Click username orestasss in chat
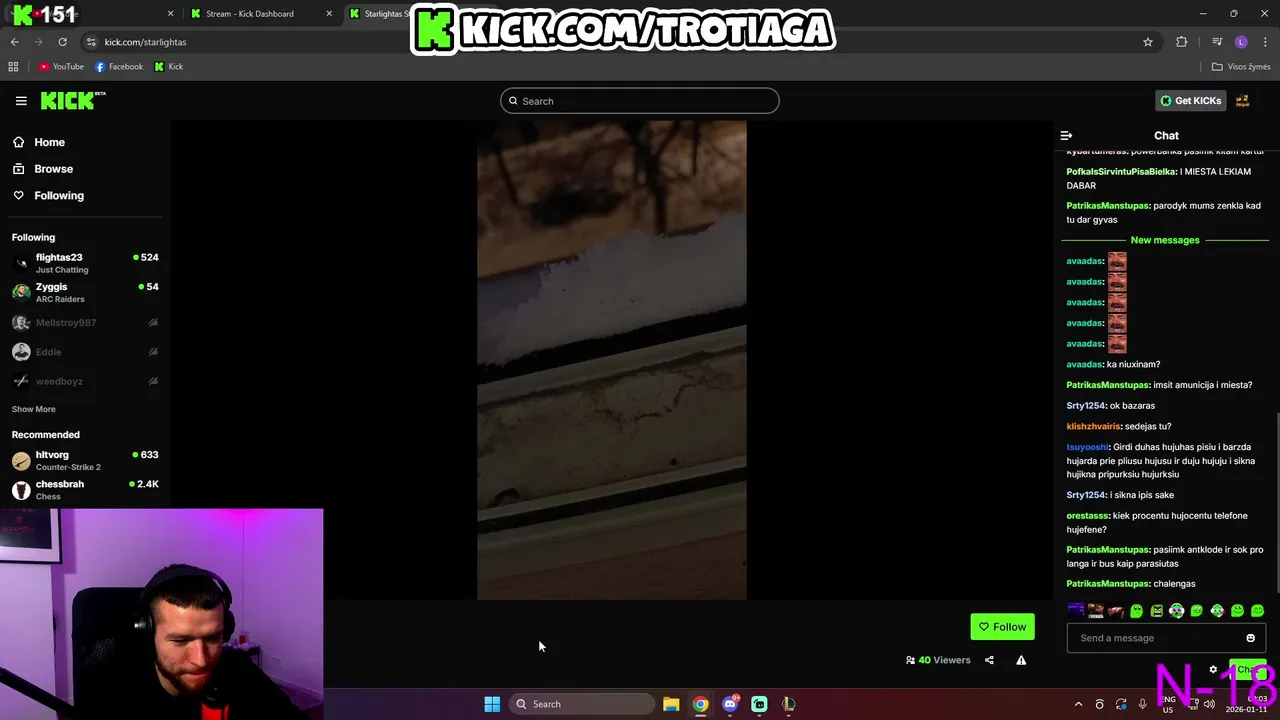This screenshot has height=720, width=1280. [x=1088, y=516]
